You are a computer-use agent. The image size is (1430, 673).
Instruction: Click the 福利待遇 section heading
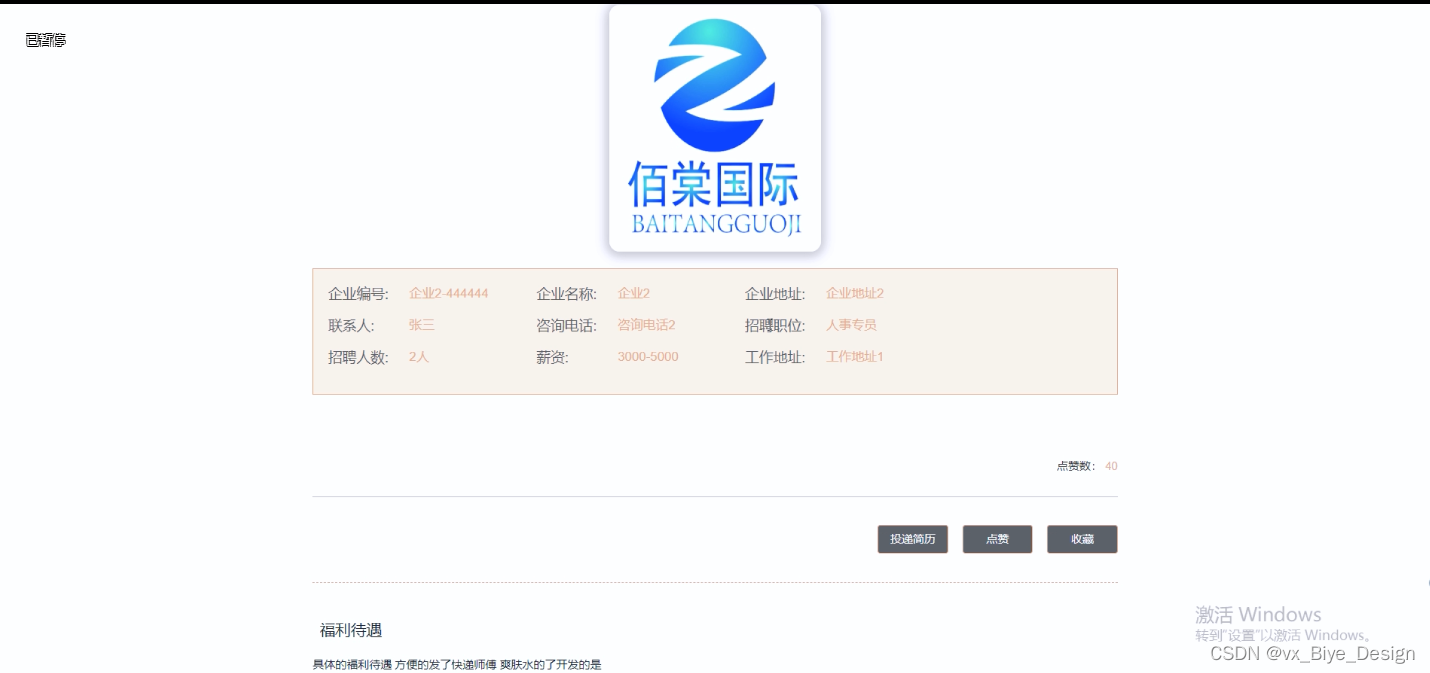pos(351,630)
